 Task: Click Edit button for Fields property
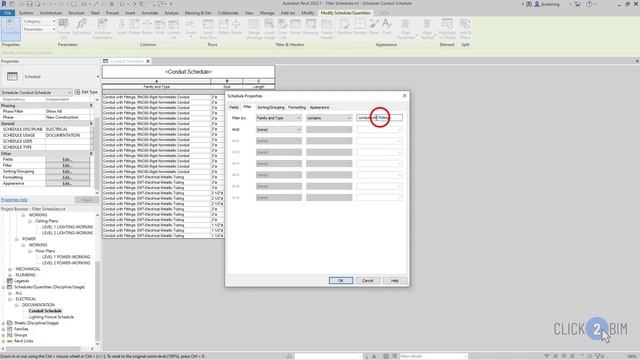(x=67, y=160)
